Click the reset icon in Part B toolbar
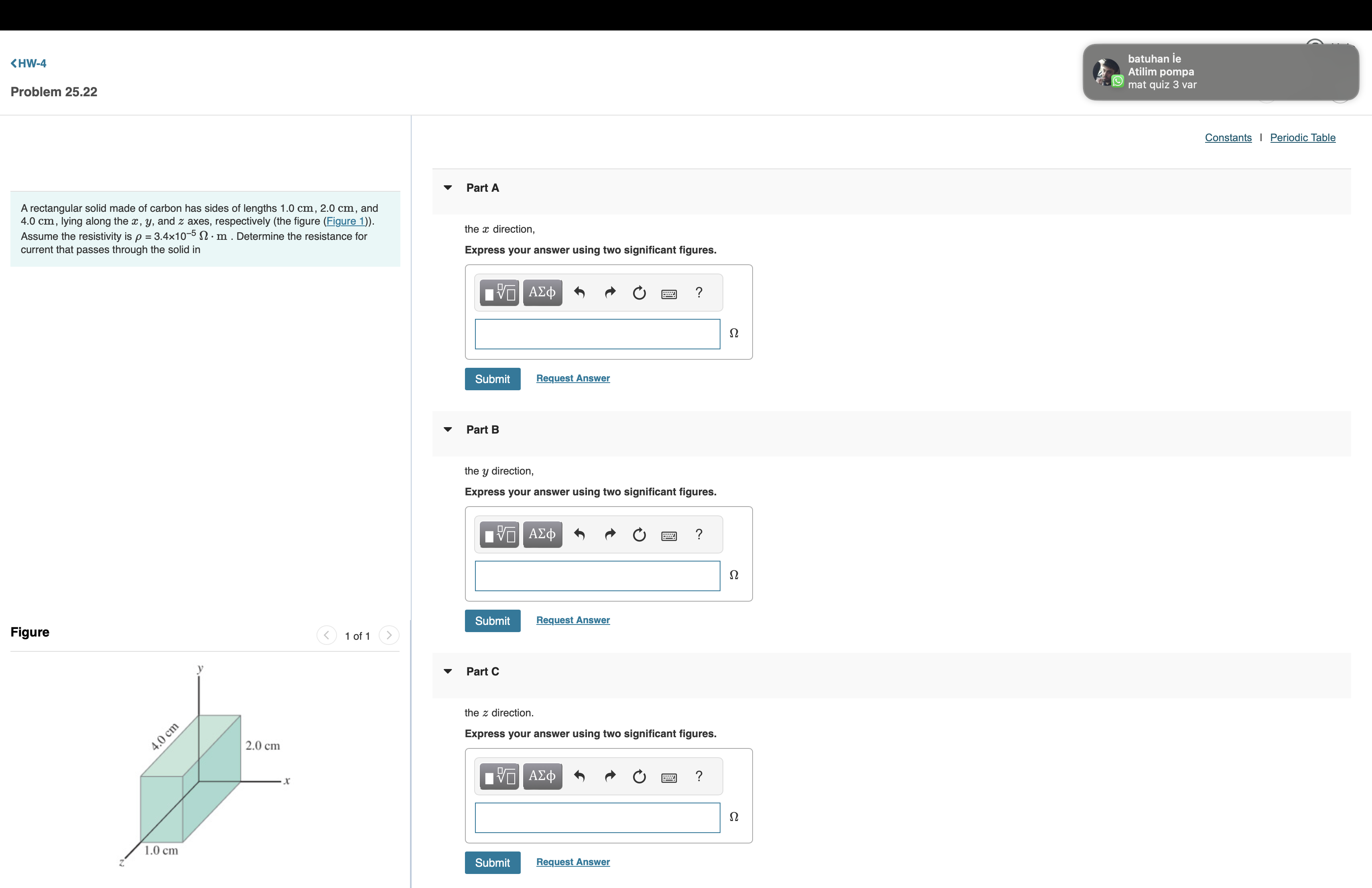 tap(639, 535)
